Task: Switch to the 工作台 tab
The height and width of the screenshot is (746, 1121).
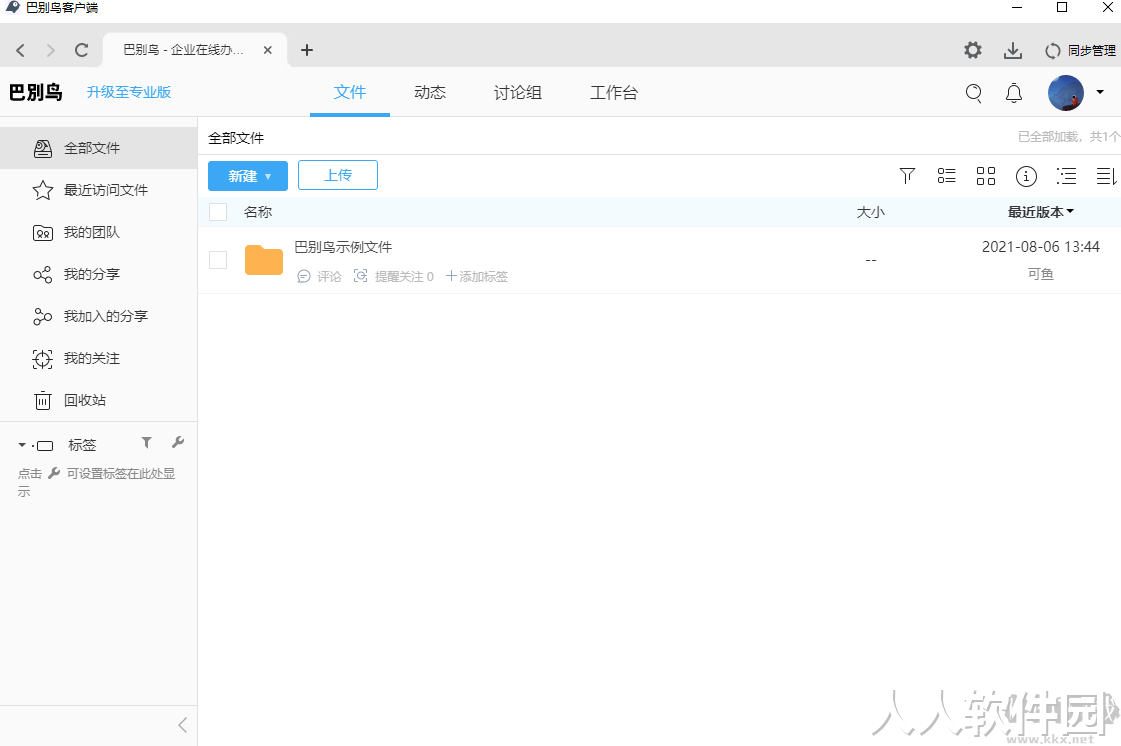Action: (x=614, y=92)
